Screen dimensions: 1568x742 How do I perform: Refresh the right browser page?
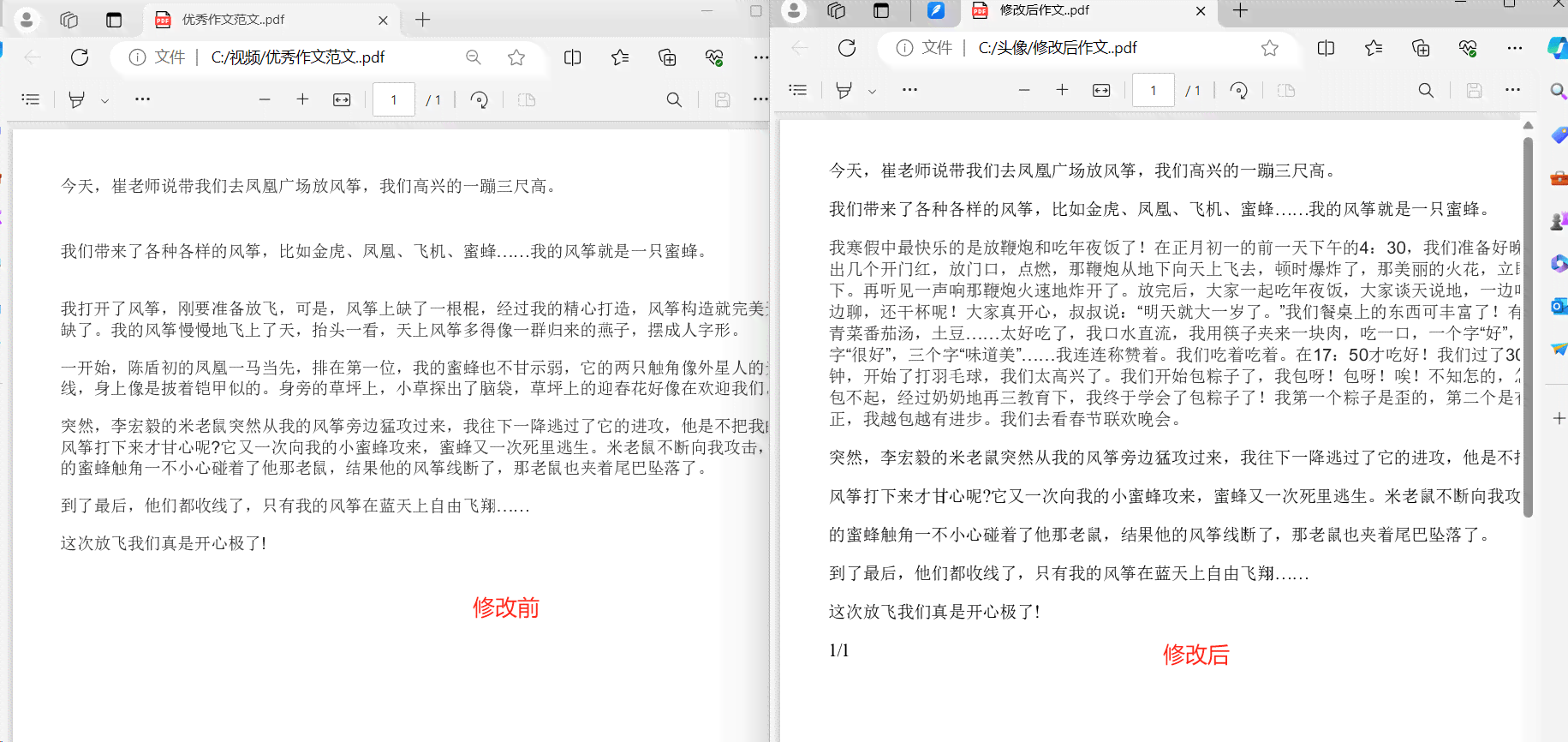[847, 48]
